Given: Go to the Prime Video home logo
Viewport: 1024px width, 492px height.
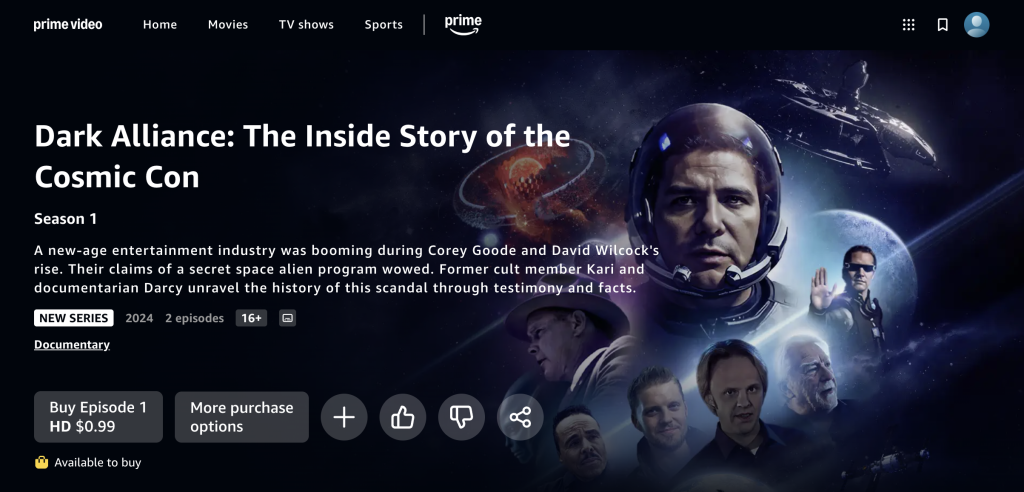Looking at the screenshot, I should pos(68,25).
